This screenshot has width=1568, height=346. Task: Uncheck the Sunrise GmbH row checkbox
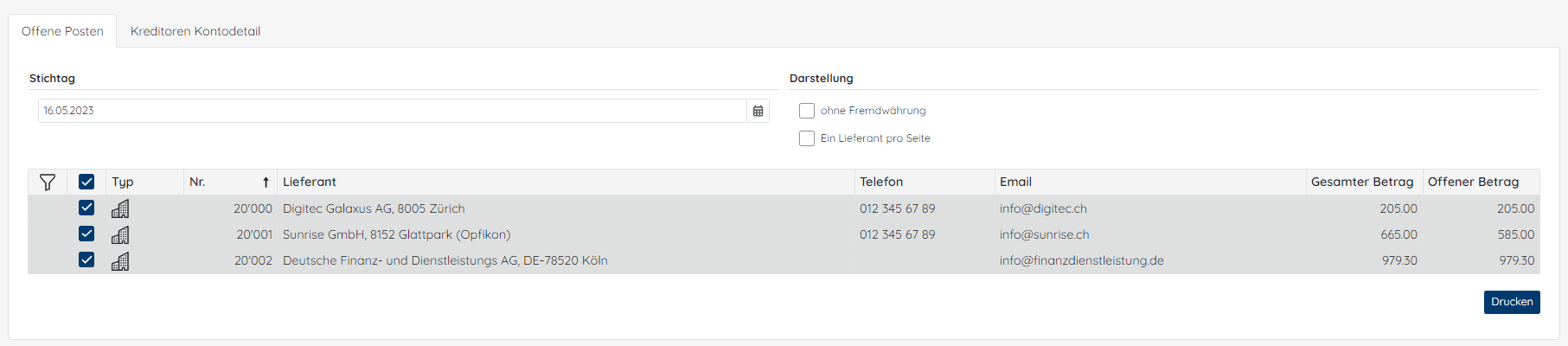coord(86,234)
